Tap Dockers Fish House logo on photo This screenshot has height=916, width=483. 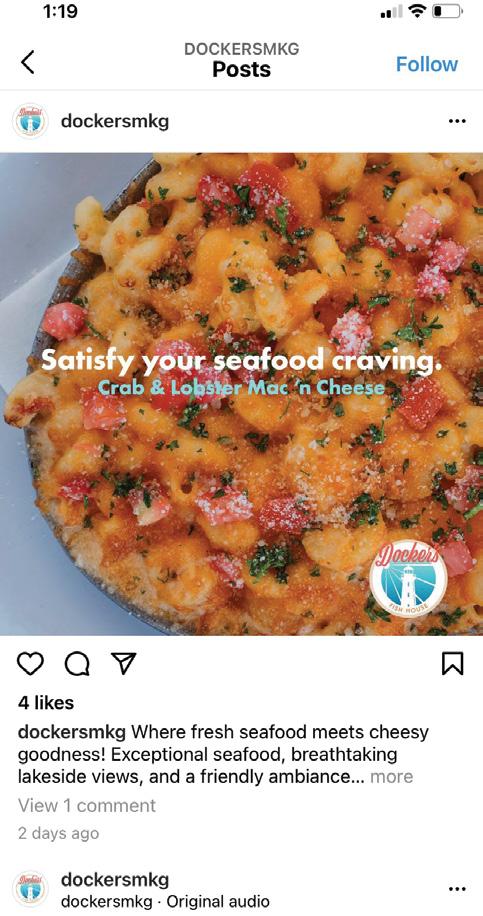pyautogui.click(x=408, y=578)
